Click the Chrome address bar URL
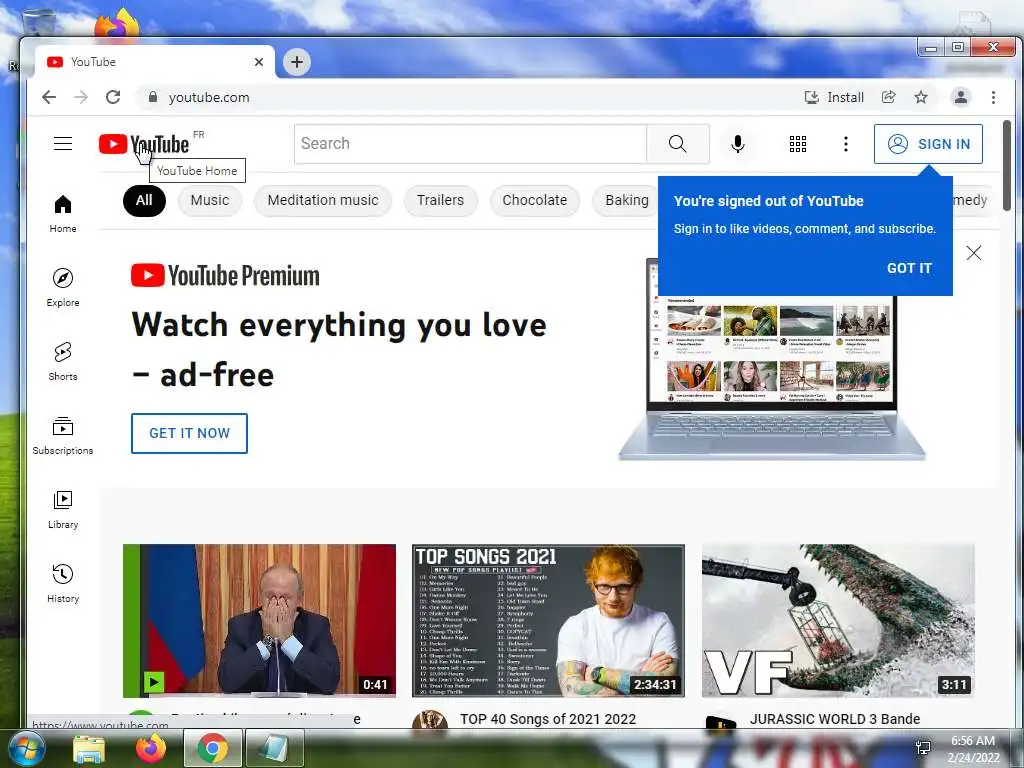 coord(209,97)
